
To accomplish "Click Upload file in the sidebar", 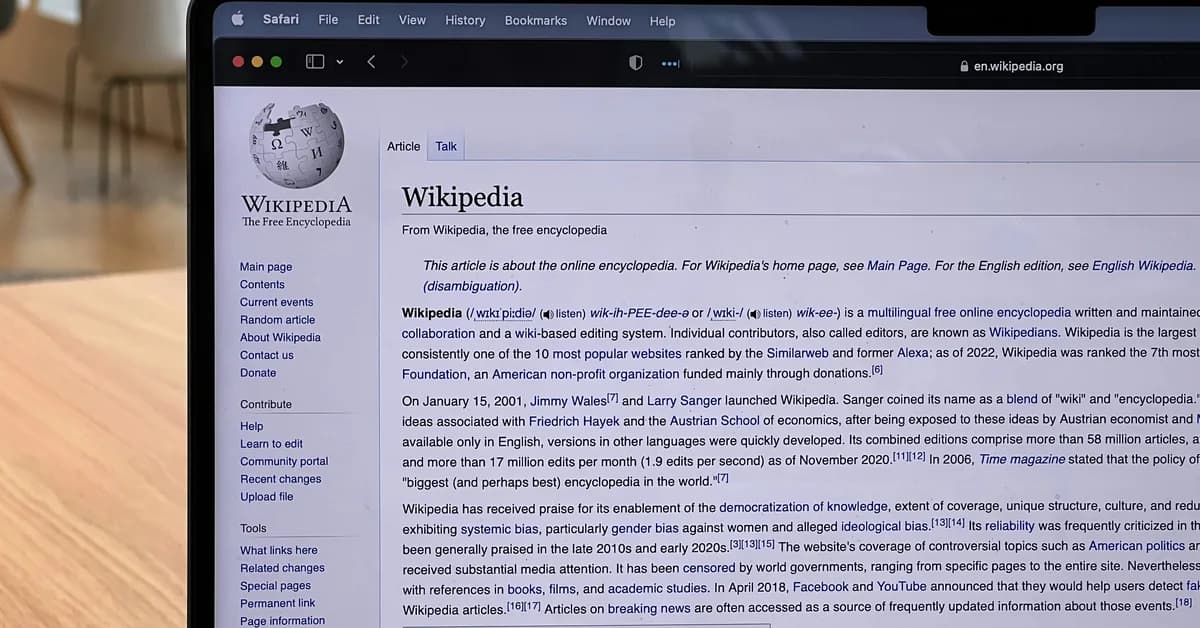I will [266, 496].
